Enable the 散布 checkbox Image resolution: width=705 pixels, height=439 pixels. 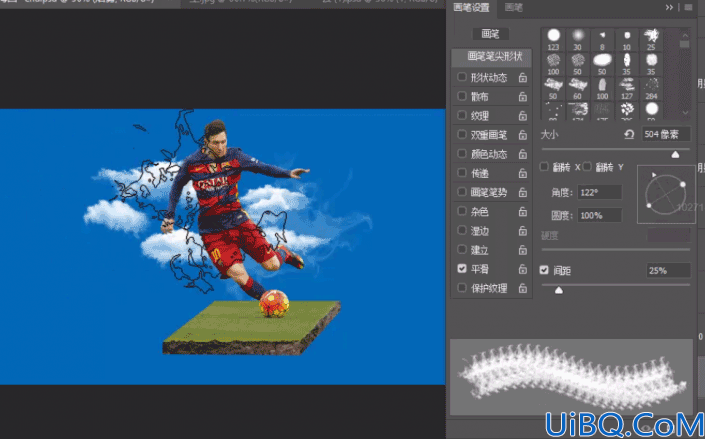(462, 96)
